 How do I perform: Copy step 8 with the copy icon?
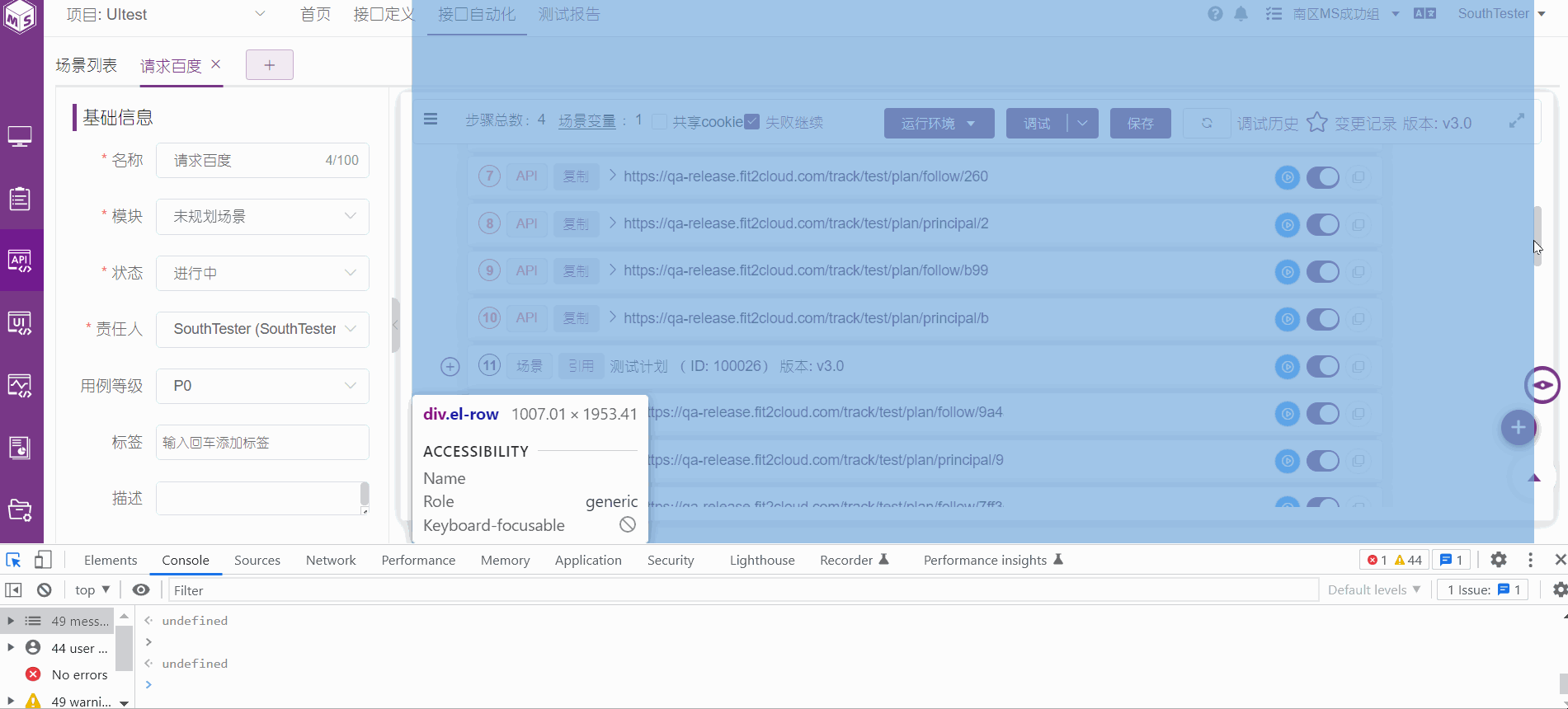pyautogui.click(x=1358, y=224)
